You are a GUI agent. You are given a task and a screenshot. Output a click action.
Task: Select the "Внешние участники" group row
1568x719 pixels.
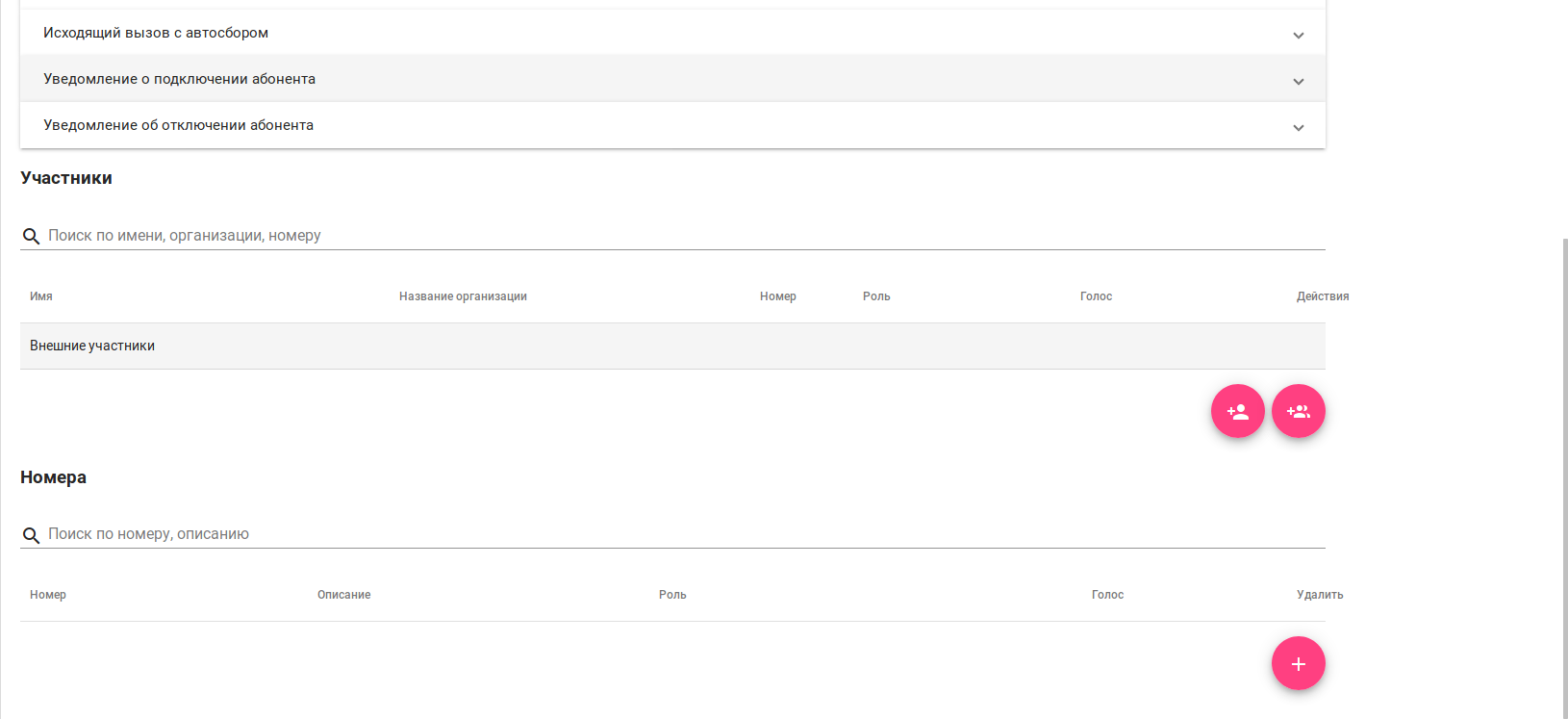(x=92, y=346)
